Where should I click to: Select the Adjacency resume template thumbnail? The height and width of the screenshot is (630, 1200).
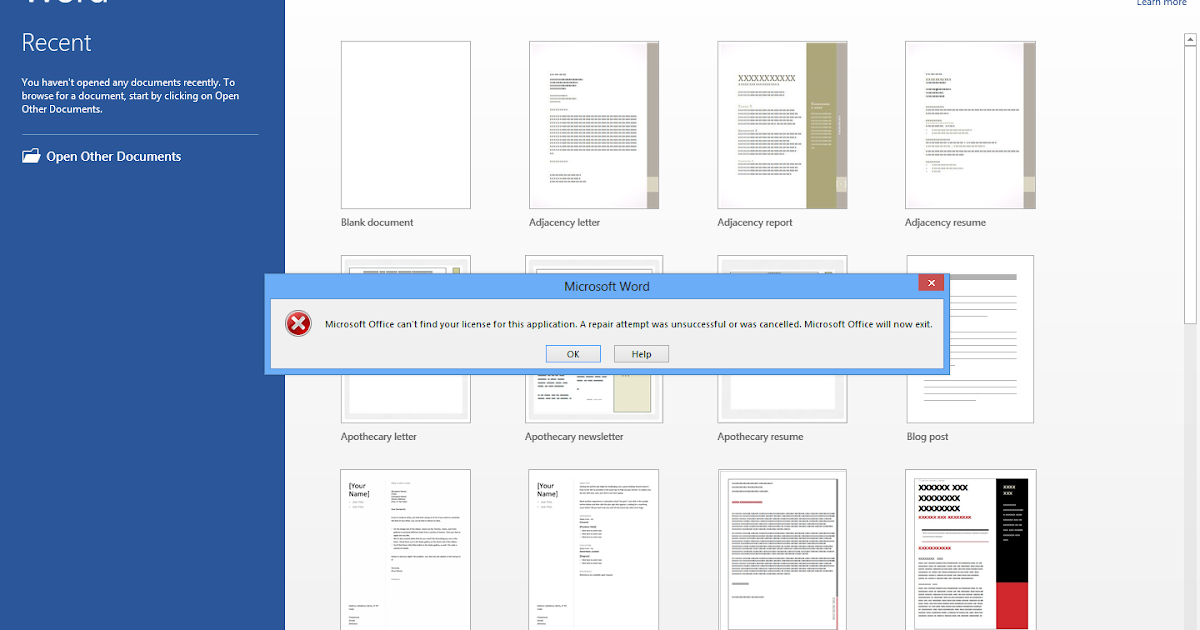click(x=970, y=125)
